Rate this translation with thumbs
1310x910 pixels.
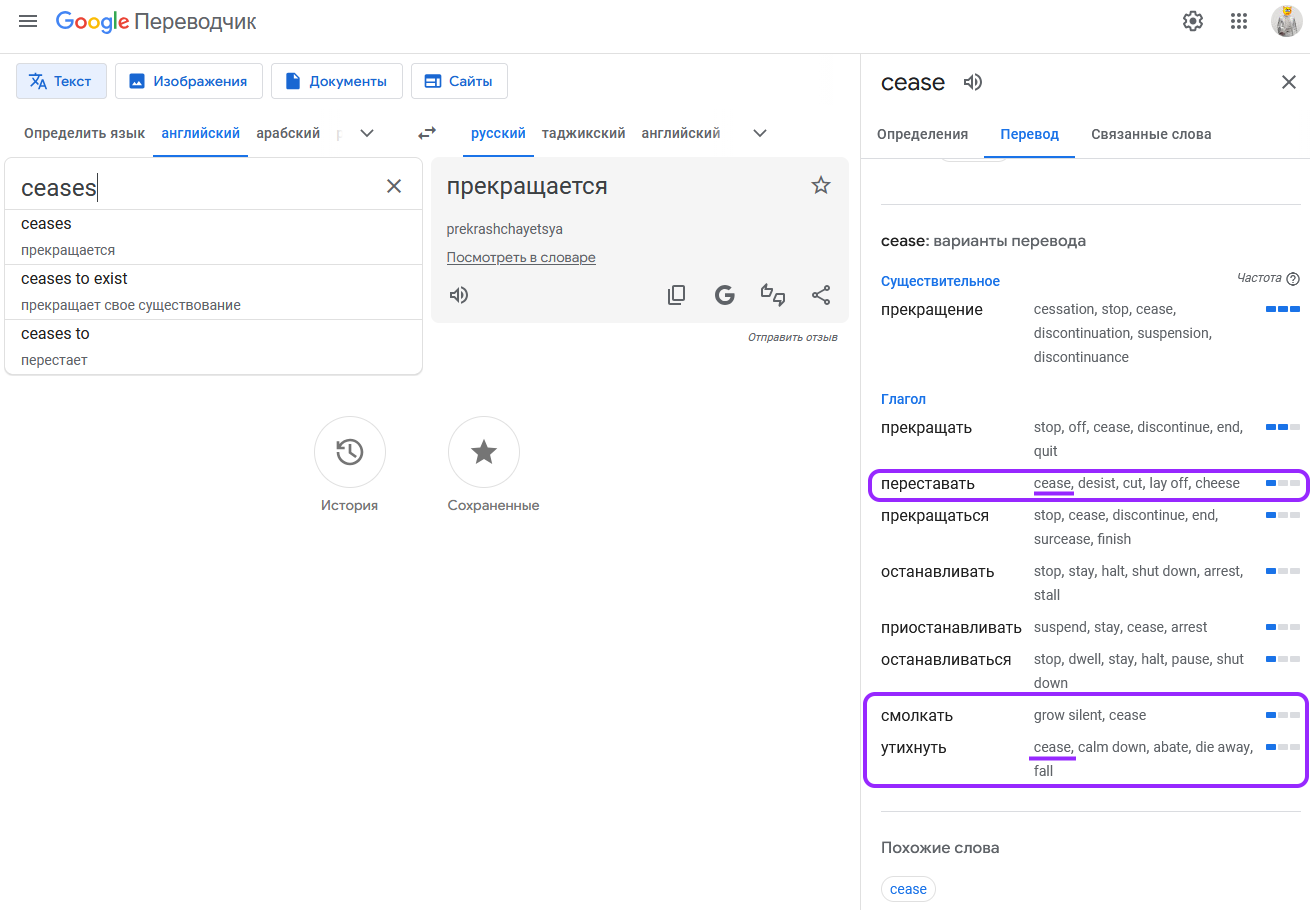pyautogui.click(x=773, y=295)
